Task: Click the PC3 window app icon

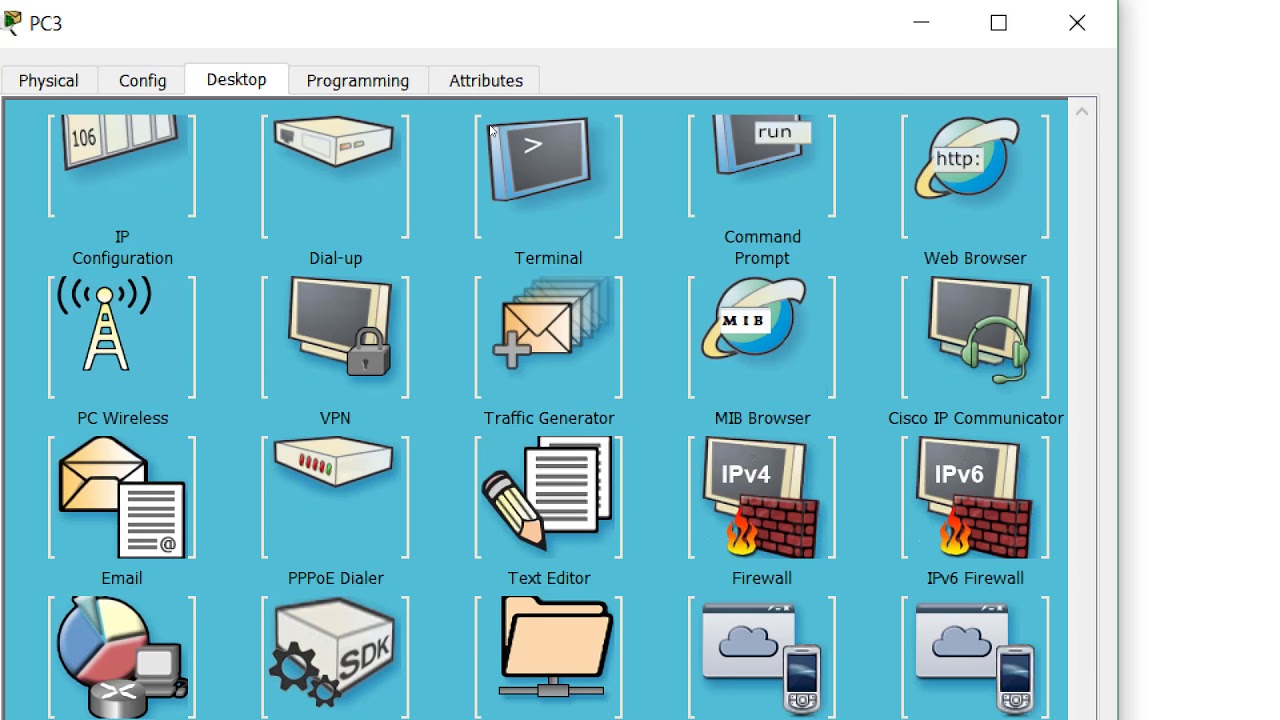Action: pos(12,22)
